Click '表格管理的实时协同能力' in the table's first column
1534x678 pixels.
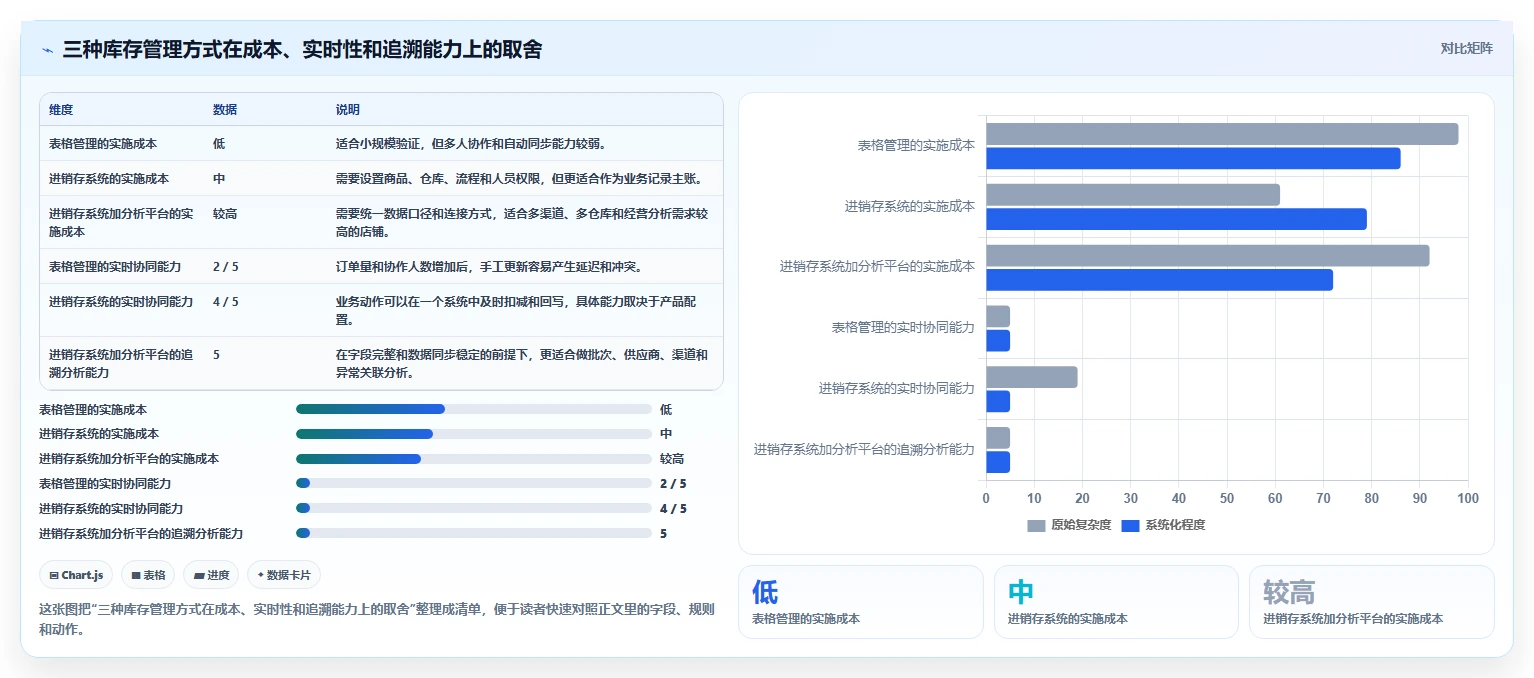tap(115, 267)
